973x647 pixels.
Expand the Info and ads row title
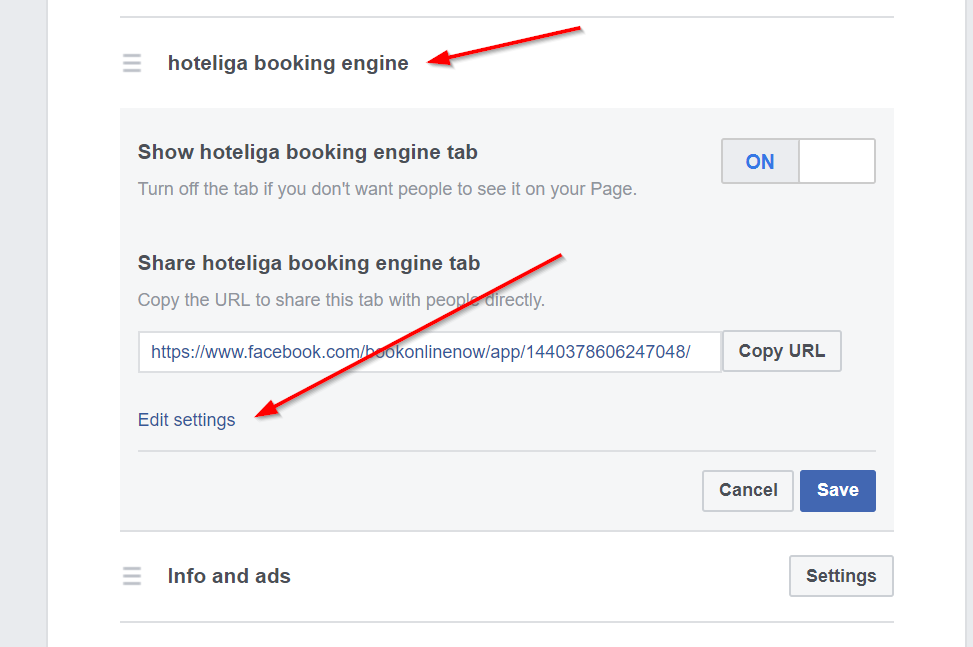229,576
